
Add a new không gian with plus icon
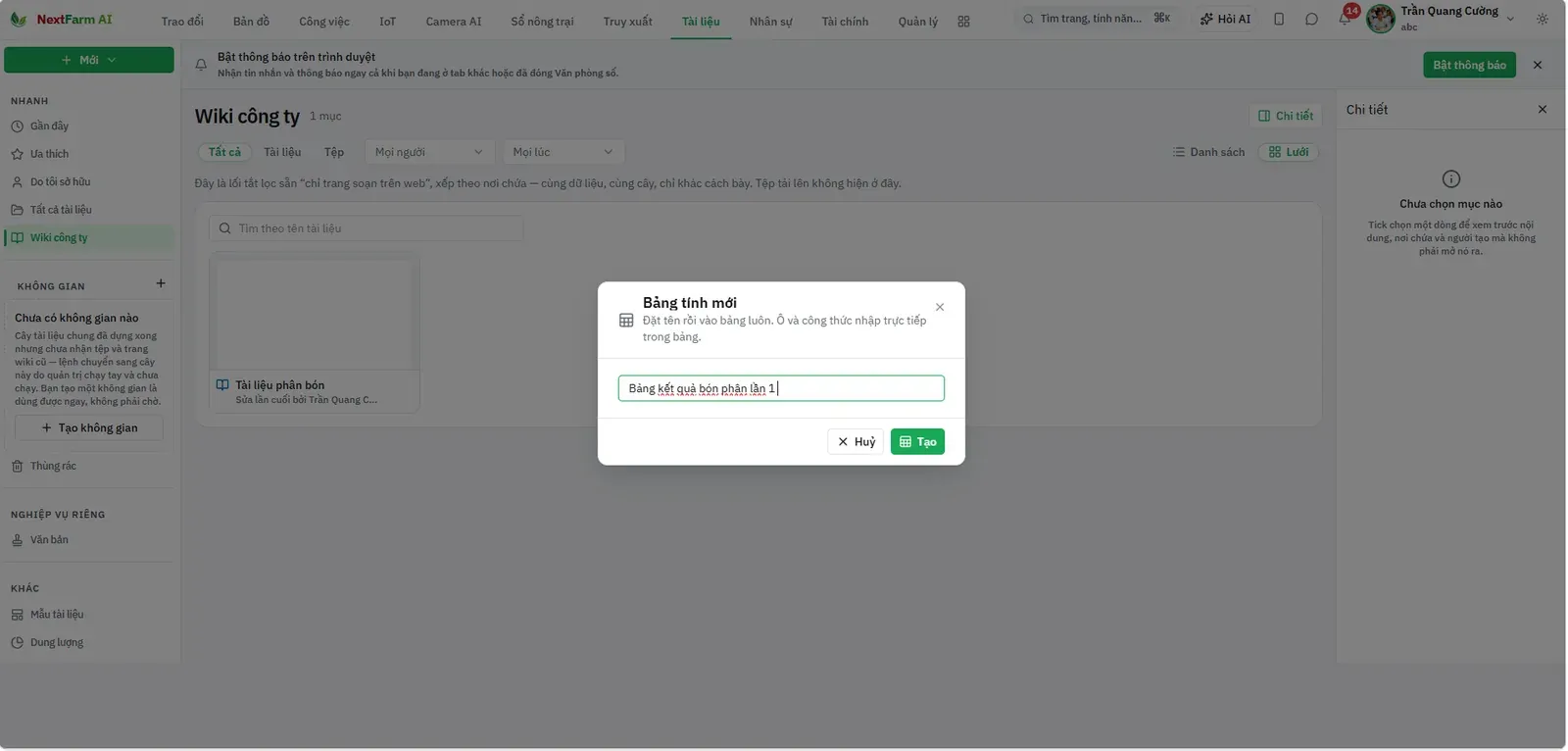coord(161,284)
